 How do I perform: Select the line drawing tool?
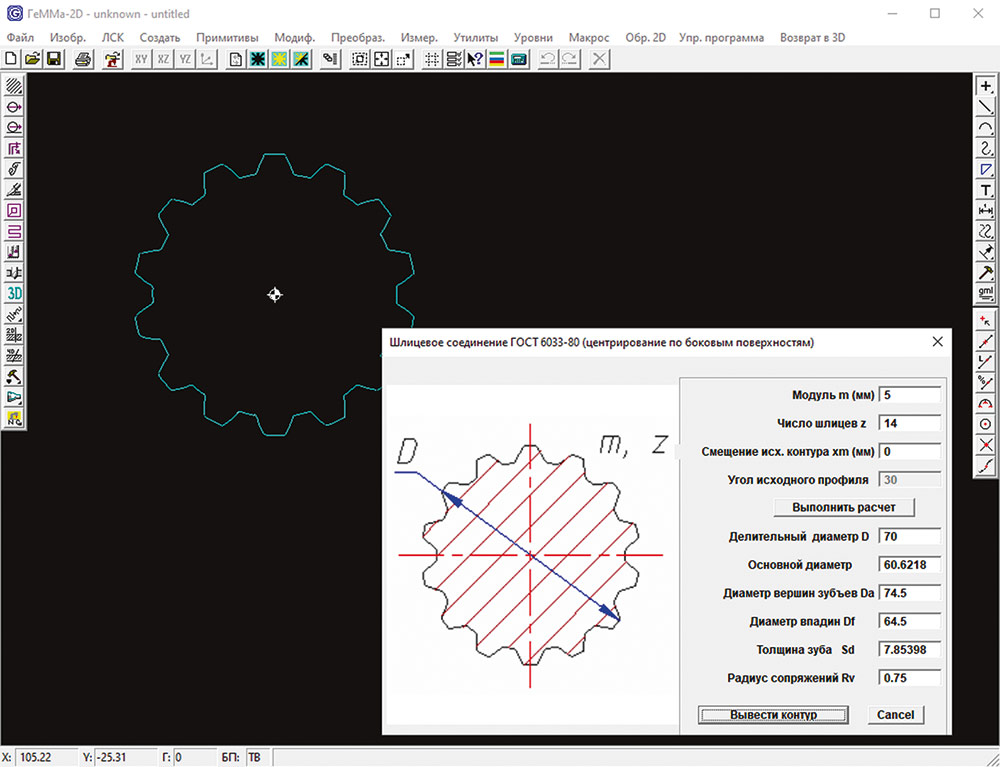(x=986, y=106)
